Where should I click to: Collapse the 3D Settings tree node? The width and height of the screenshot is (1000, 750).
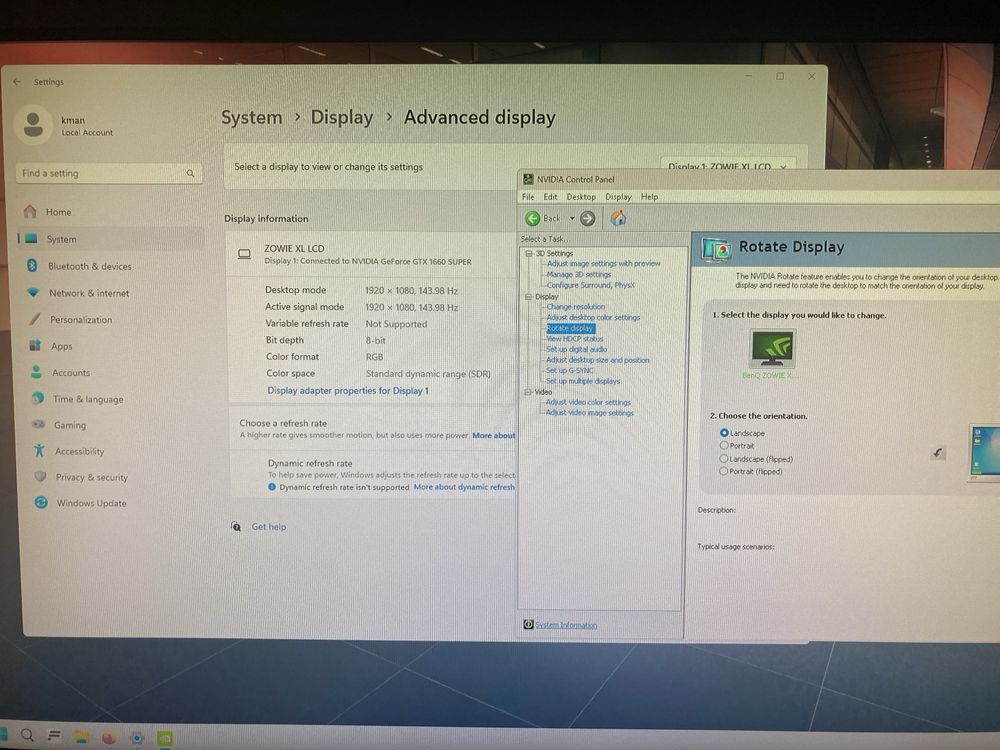528,253
